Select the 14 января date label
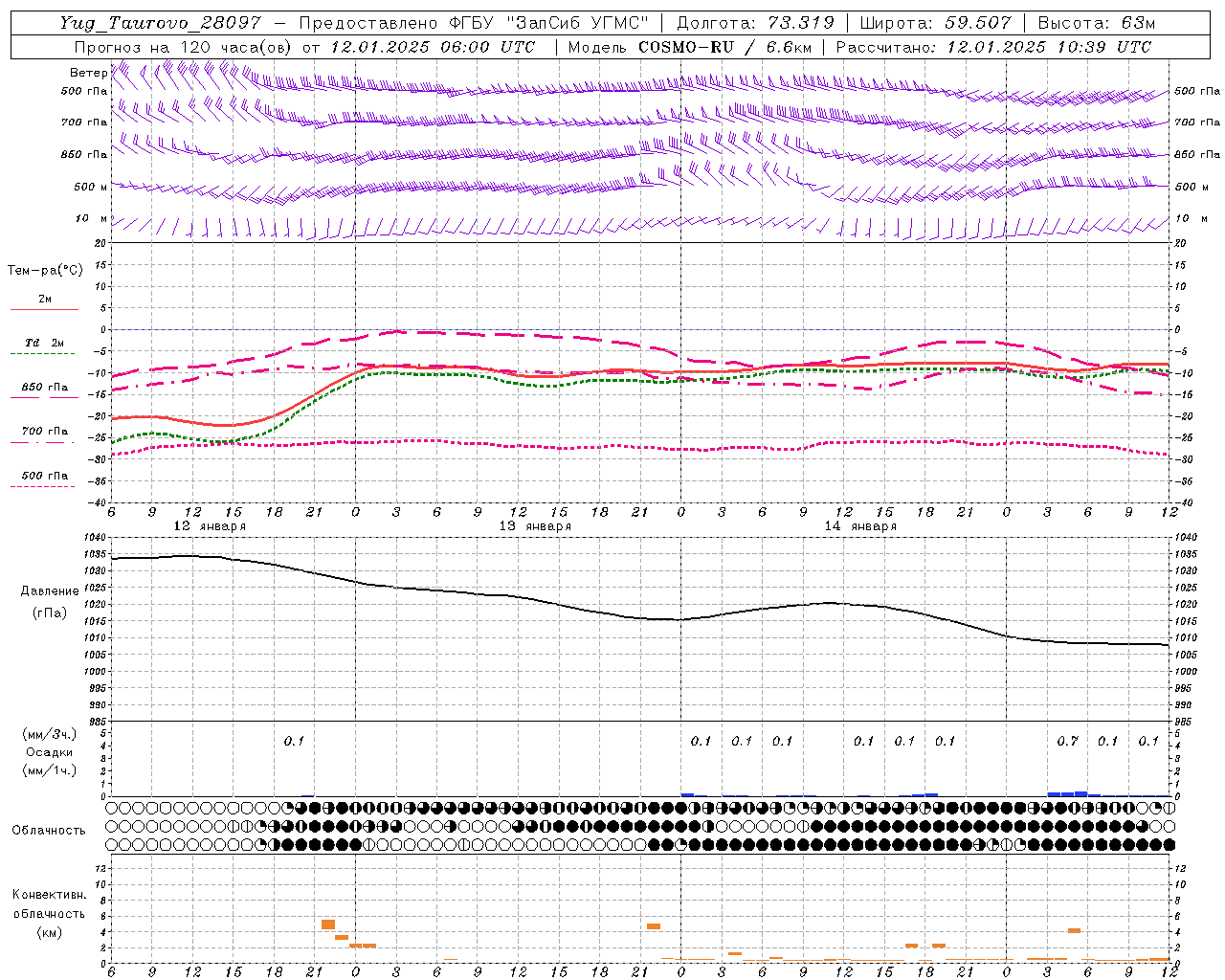This screenshot has width=1225, height=980. point(860,526)
